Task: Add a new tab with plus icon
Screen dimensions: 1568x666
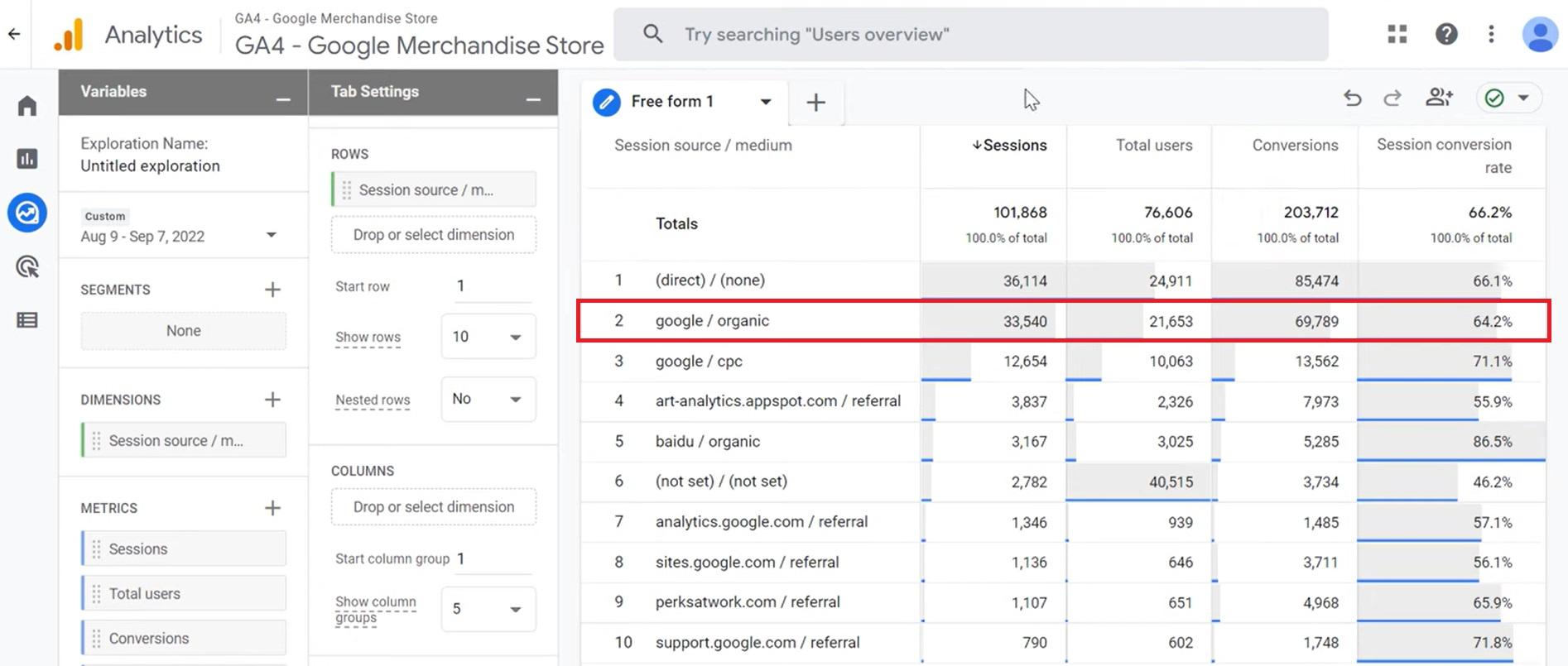Action: click(815, 102)
